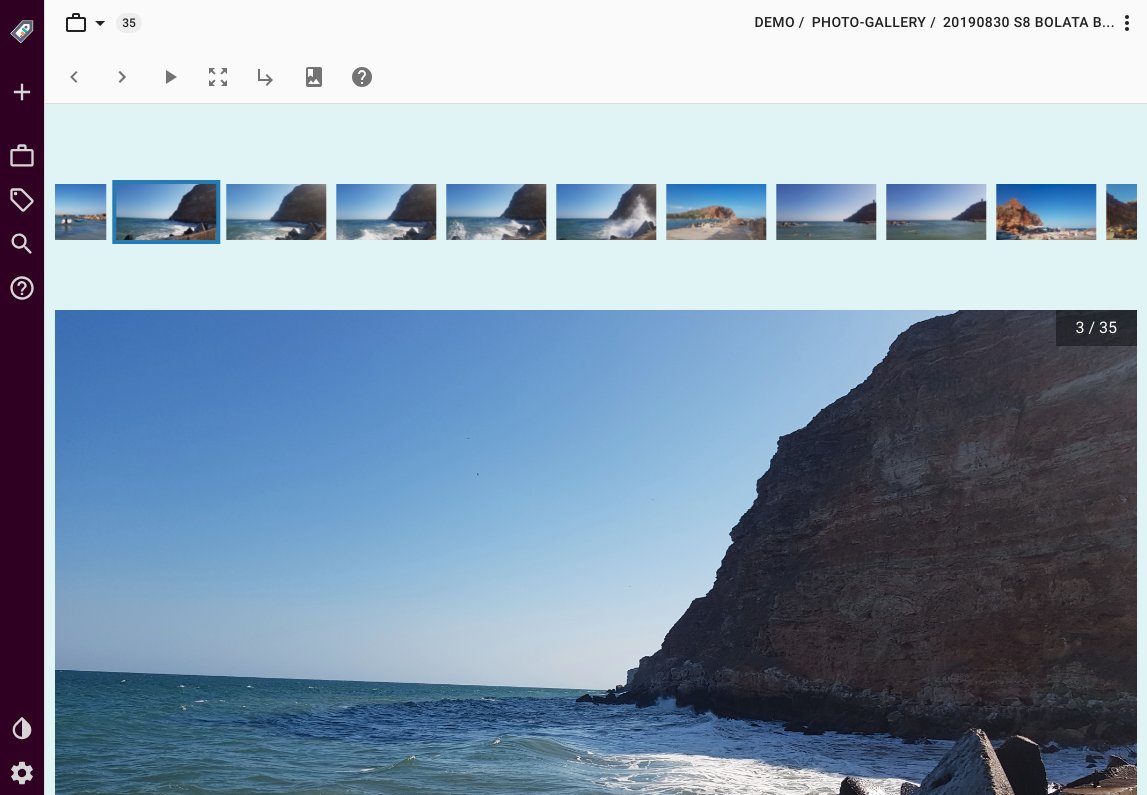Image resolution: width=1147 pixels, height=795 pixels.
Task: Select the thumbnail with large splashing wave
Action: (x=606, y=212)
